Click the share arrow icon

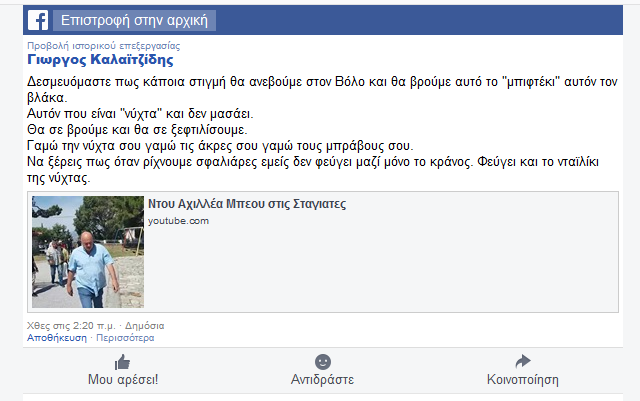pos(523,361)
